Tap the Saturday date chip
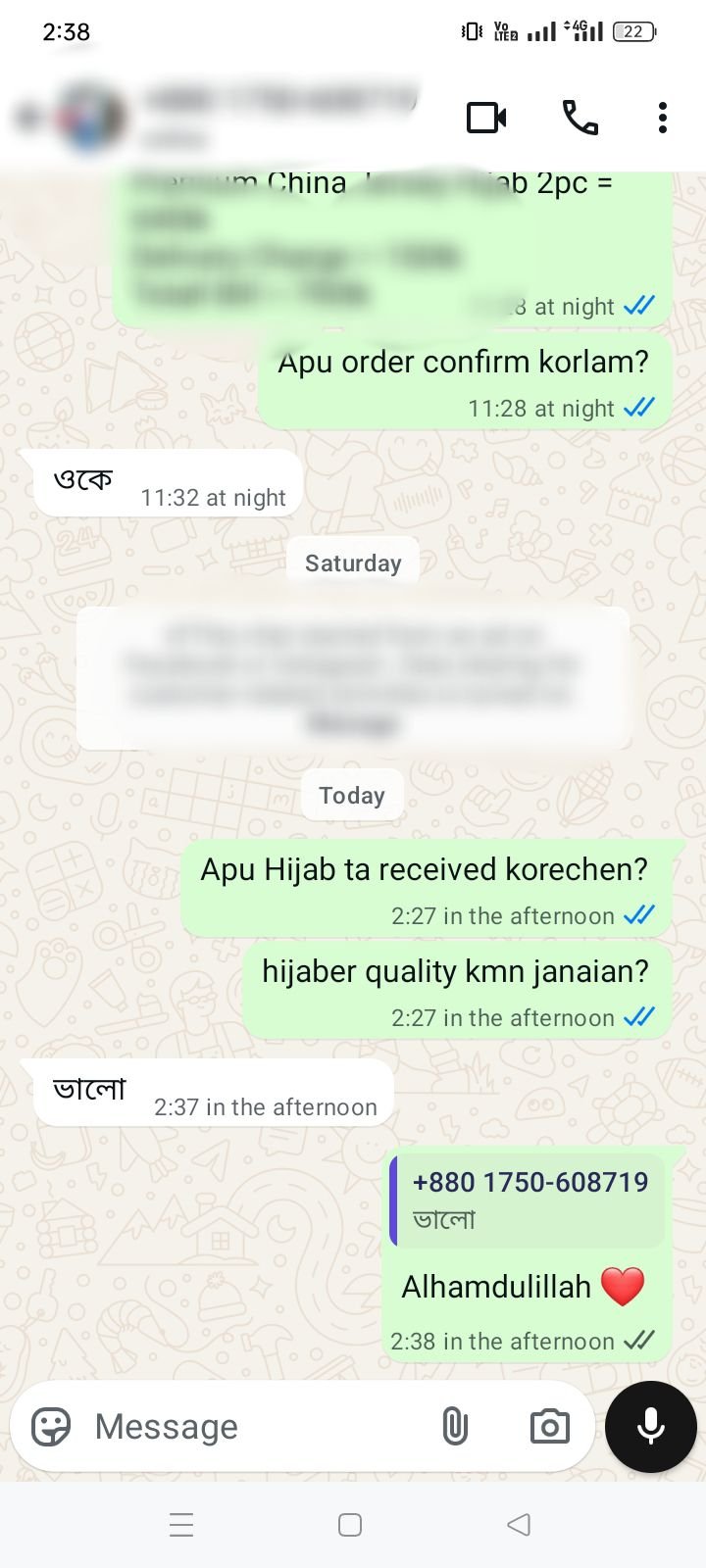 (353, 563)
